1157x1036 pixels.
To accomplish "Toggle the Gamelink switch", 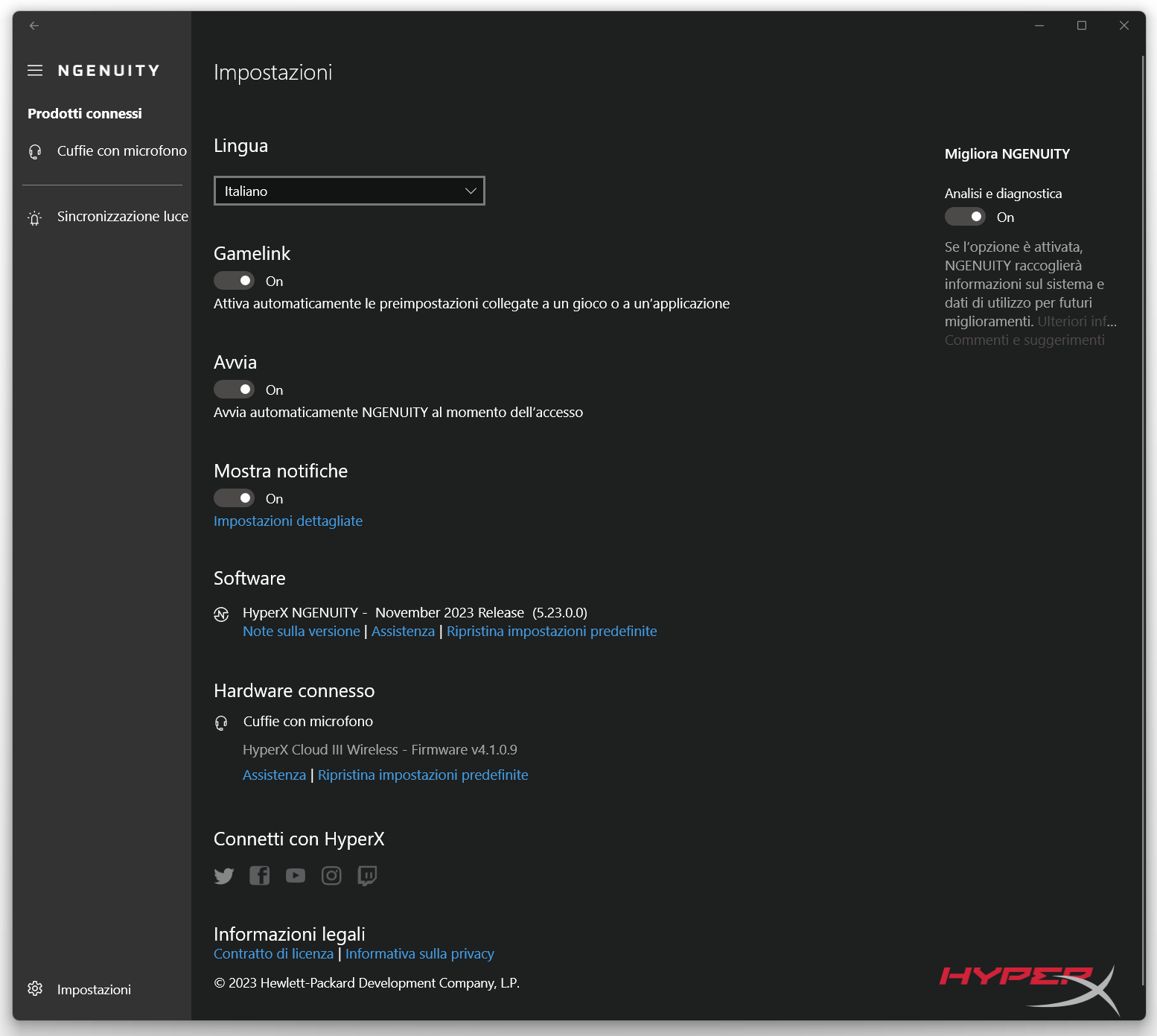I will point(234,281).
